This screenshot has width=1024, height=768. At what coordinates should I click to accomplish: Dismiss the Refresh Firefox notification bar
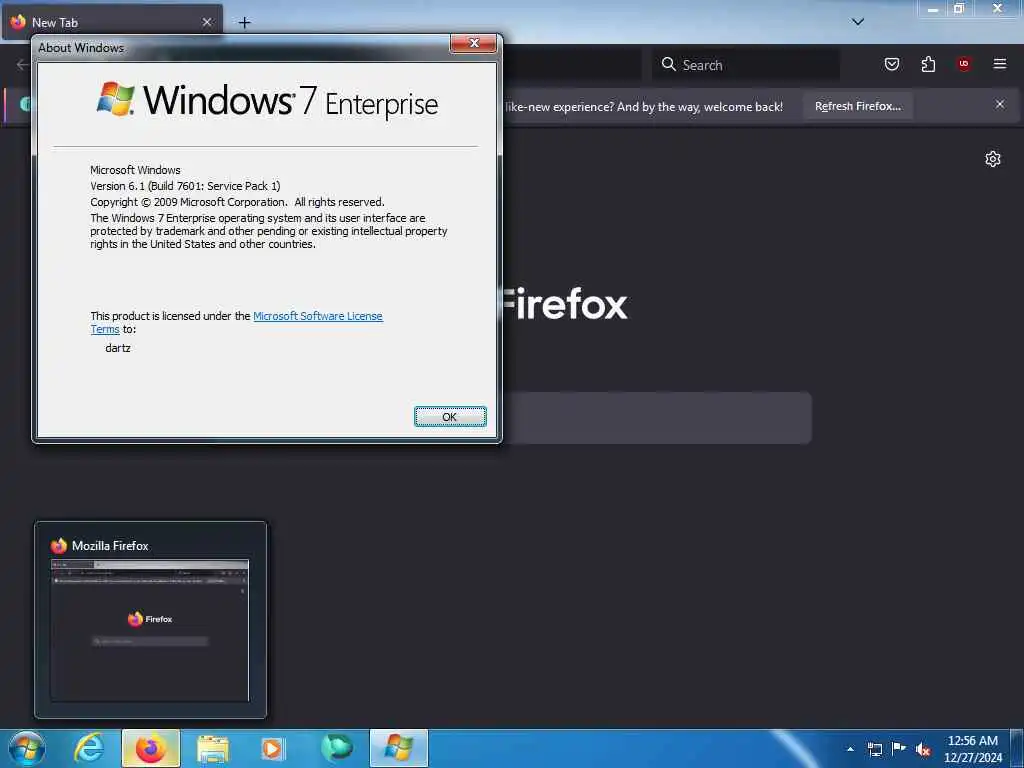(x=1000, y=104)
